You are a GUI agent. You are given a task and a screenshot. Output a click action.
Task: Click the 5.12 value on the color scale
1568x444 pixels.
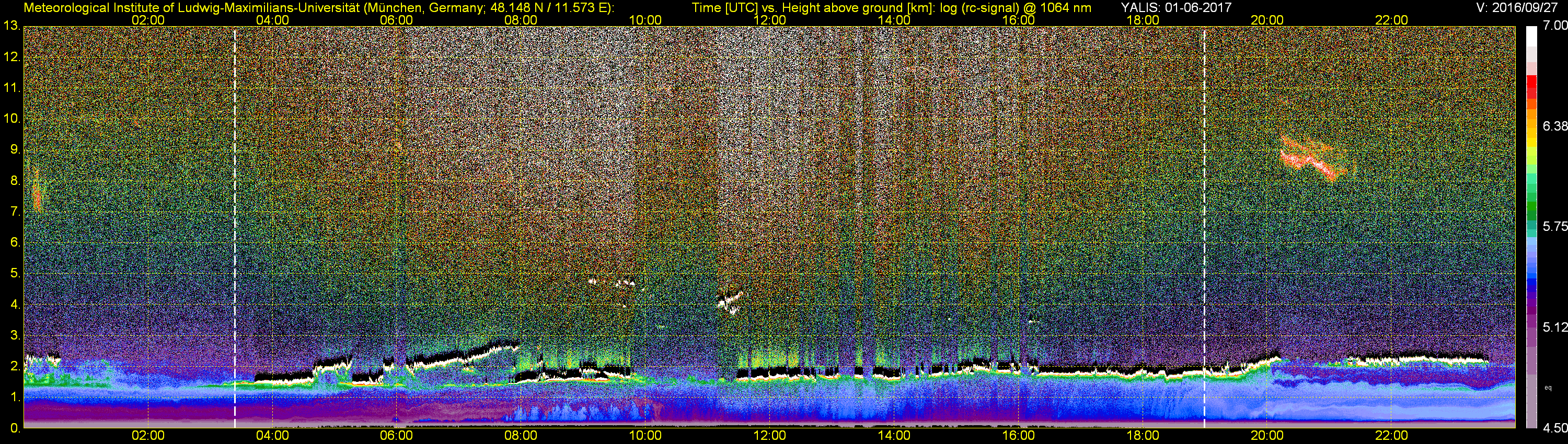[x=1554, y=327]
